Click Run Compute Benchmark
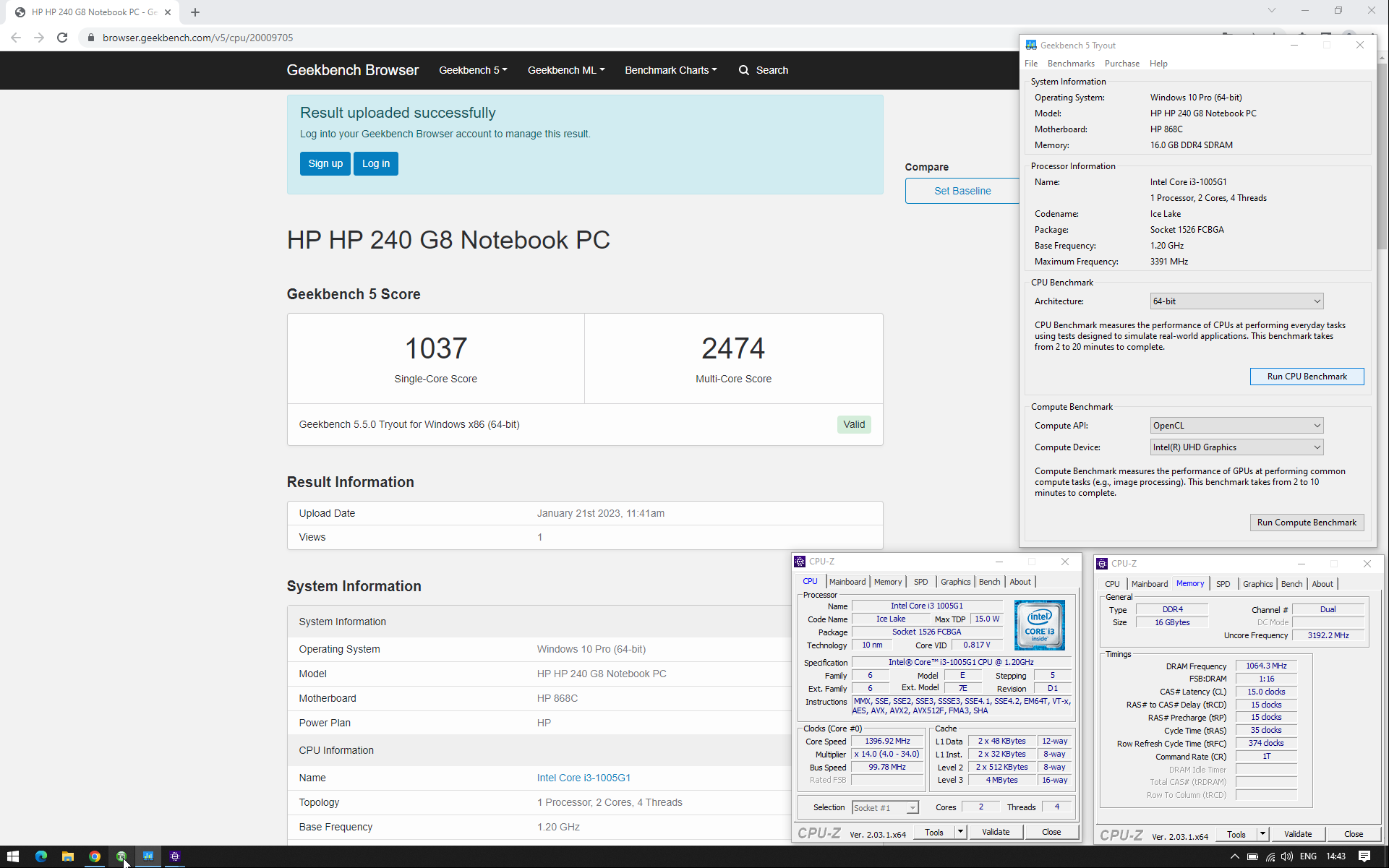The width and height of the screenshot is (1389, 868). pyautogui.click(x=1307, y=523)
